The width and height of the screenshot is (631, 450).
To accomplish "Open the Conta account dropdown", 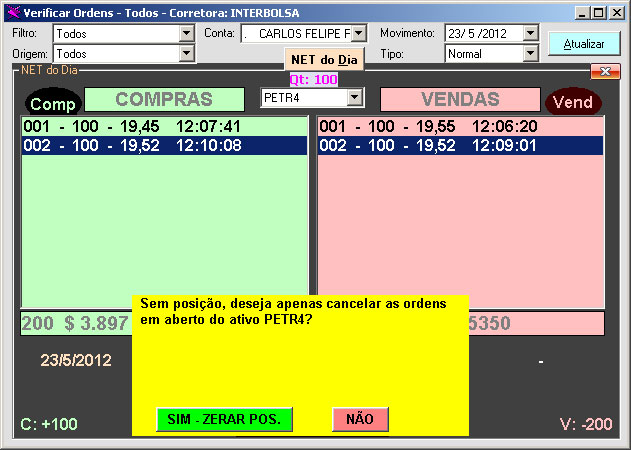I will tap(359, 33).
